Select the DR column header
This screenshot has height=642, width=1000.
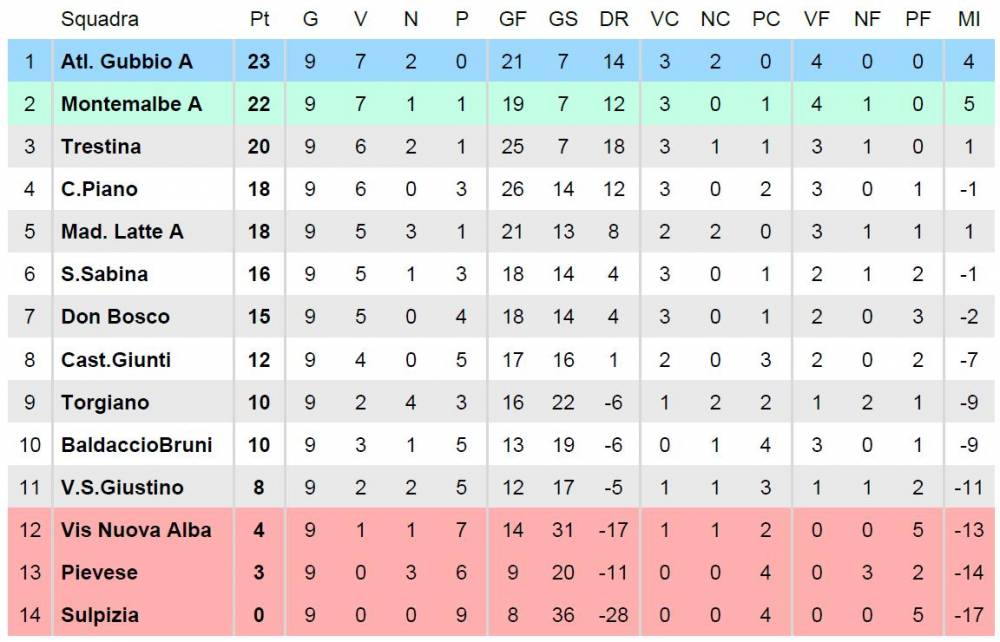pos(614,19)
